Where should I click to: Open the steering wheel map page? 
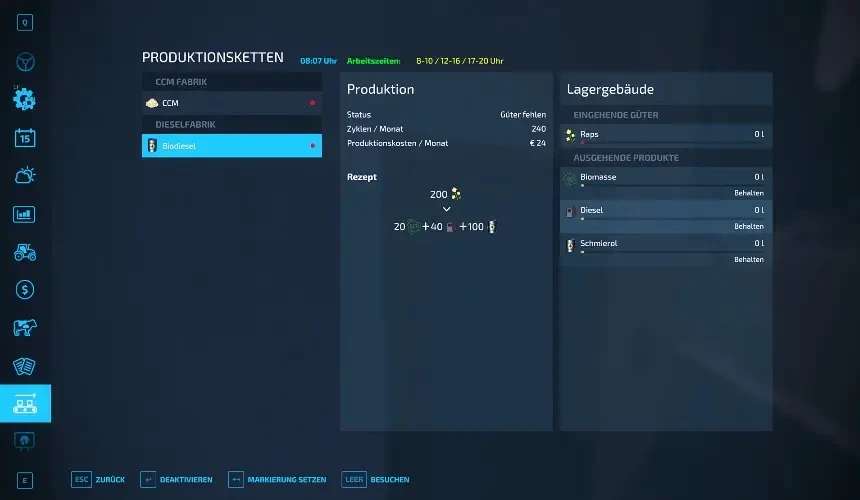[x=25, y=61]
